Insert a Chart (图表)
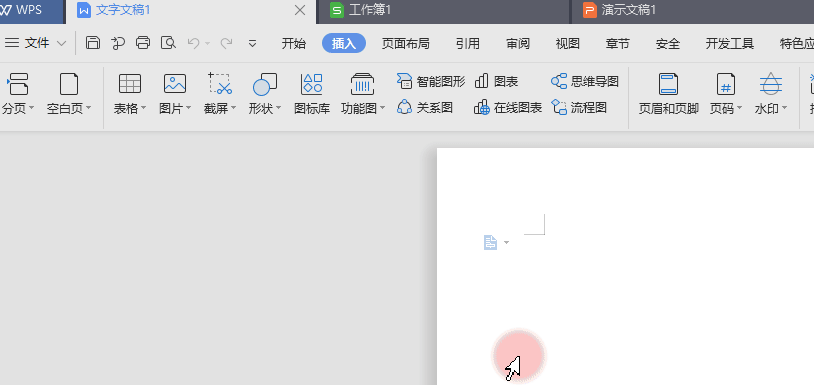Viewport: 814px width, 385px height. (497, 81)
